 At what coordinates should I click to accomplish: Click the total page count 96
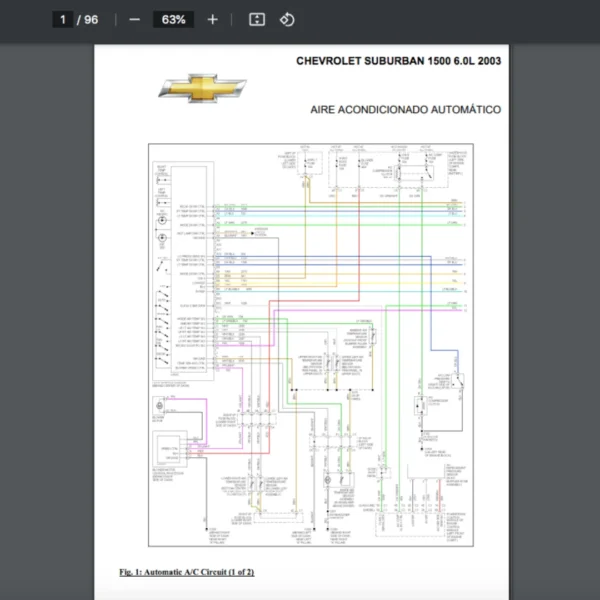91,20
